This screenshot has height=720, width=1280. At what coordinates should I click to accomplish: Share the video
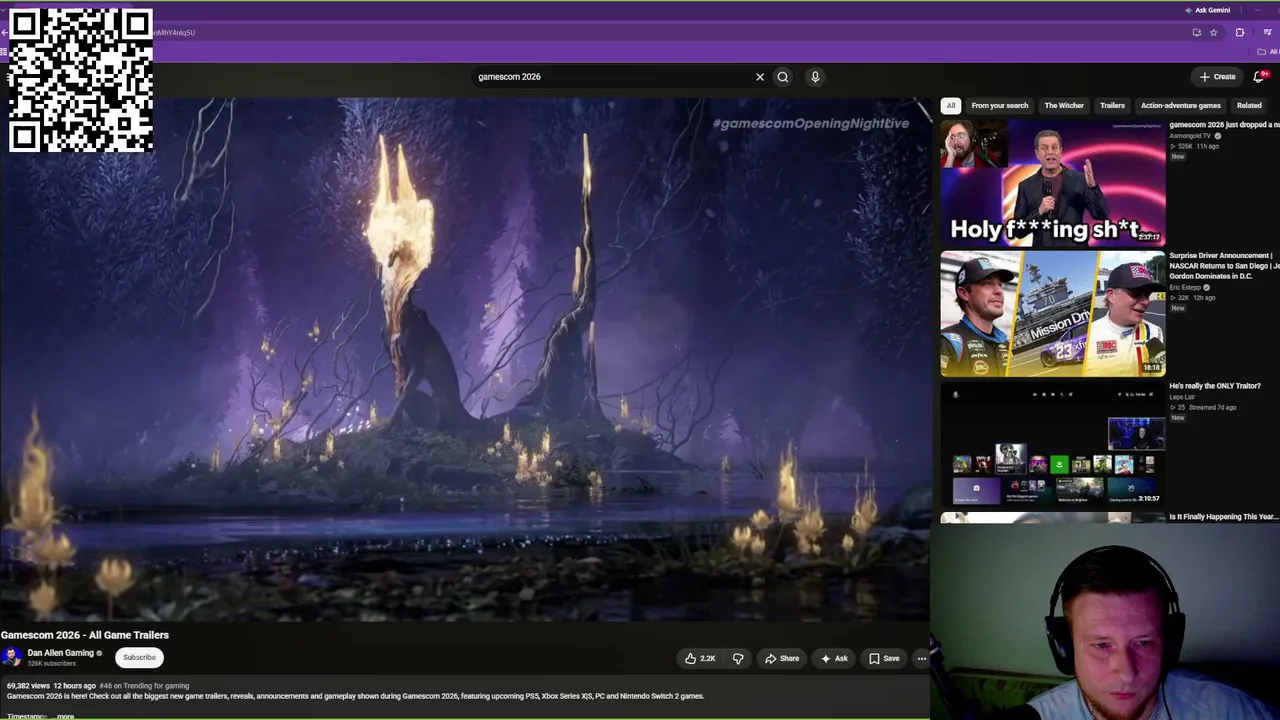tap(782, 658)
